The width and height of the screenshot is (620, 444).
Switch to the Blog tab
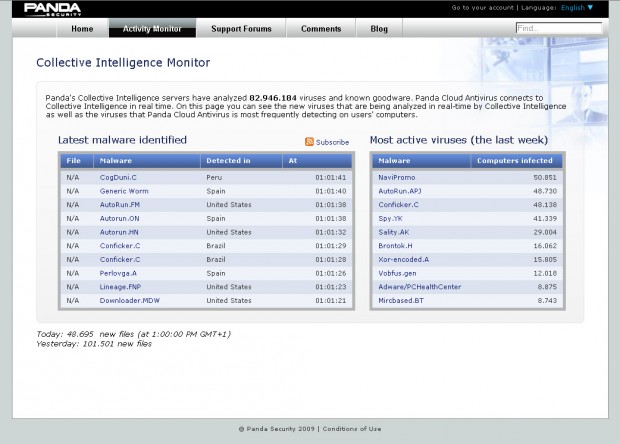(x=379, y=28)
